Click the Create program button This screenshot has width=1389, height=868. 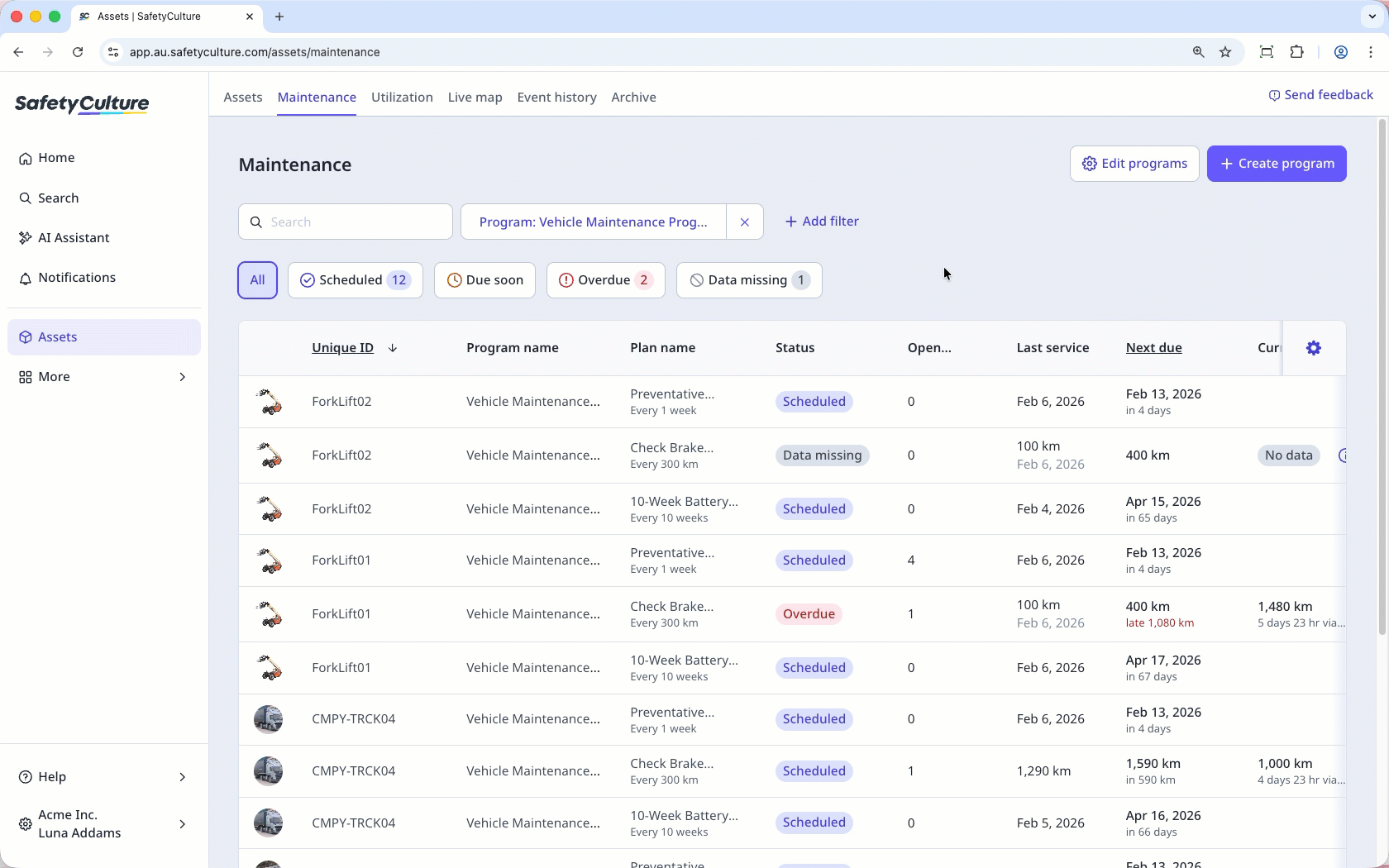1277,164
